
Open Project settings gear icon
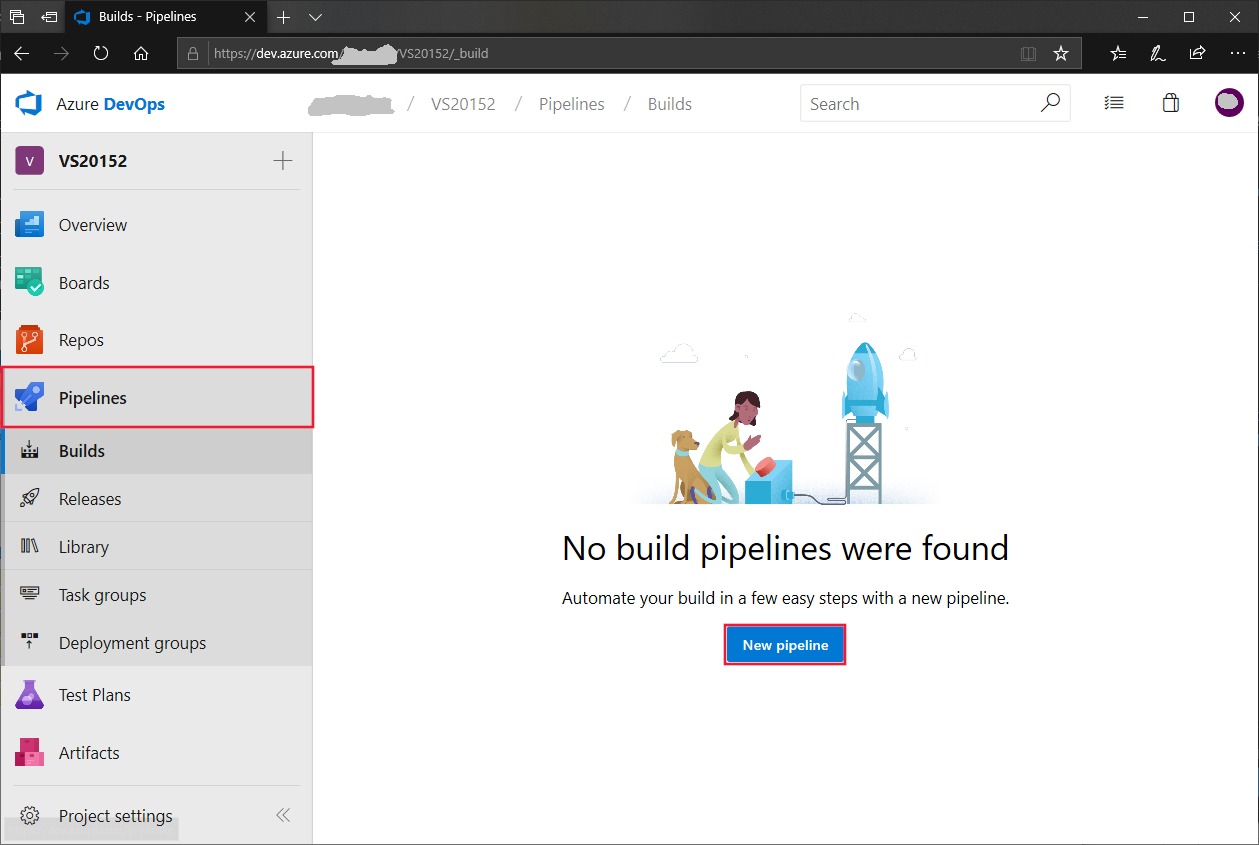pos(29,816)
